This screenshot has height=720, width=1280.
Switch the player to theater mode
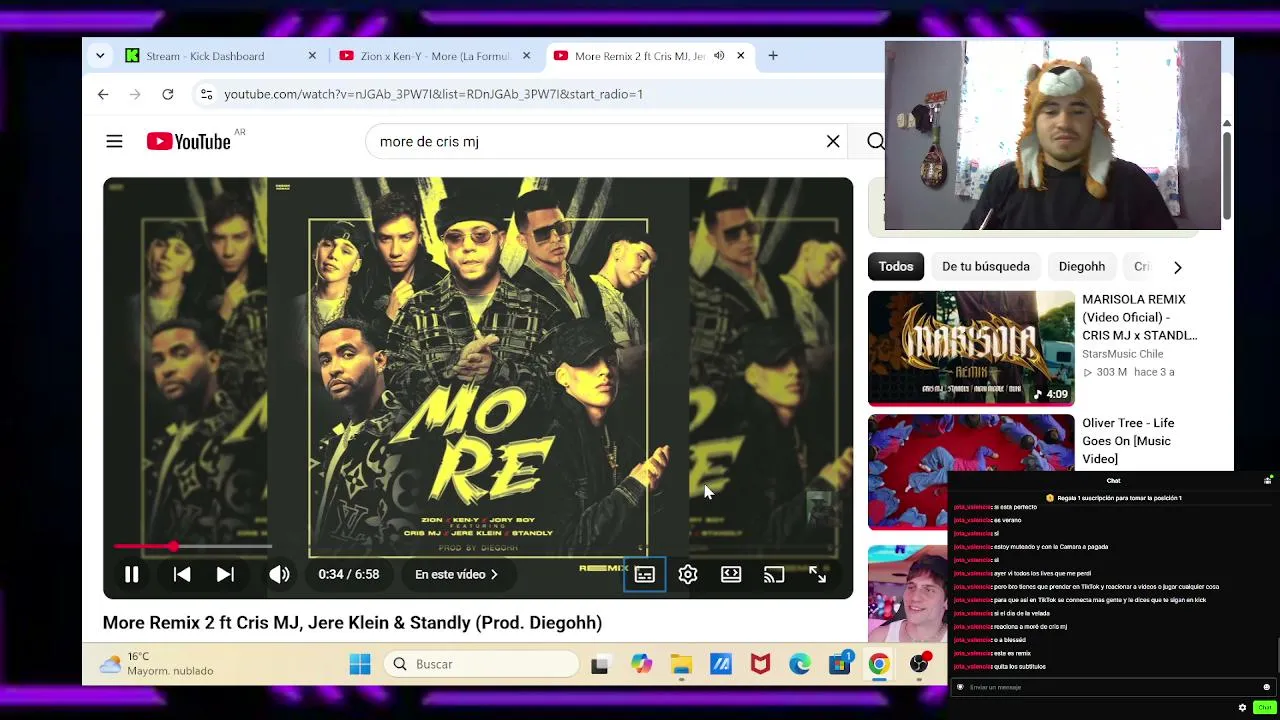[x=731, y=575]
